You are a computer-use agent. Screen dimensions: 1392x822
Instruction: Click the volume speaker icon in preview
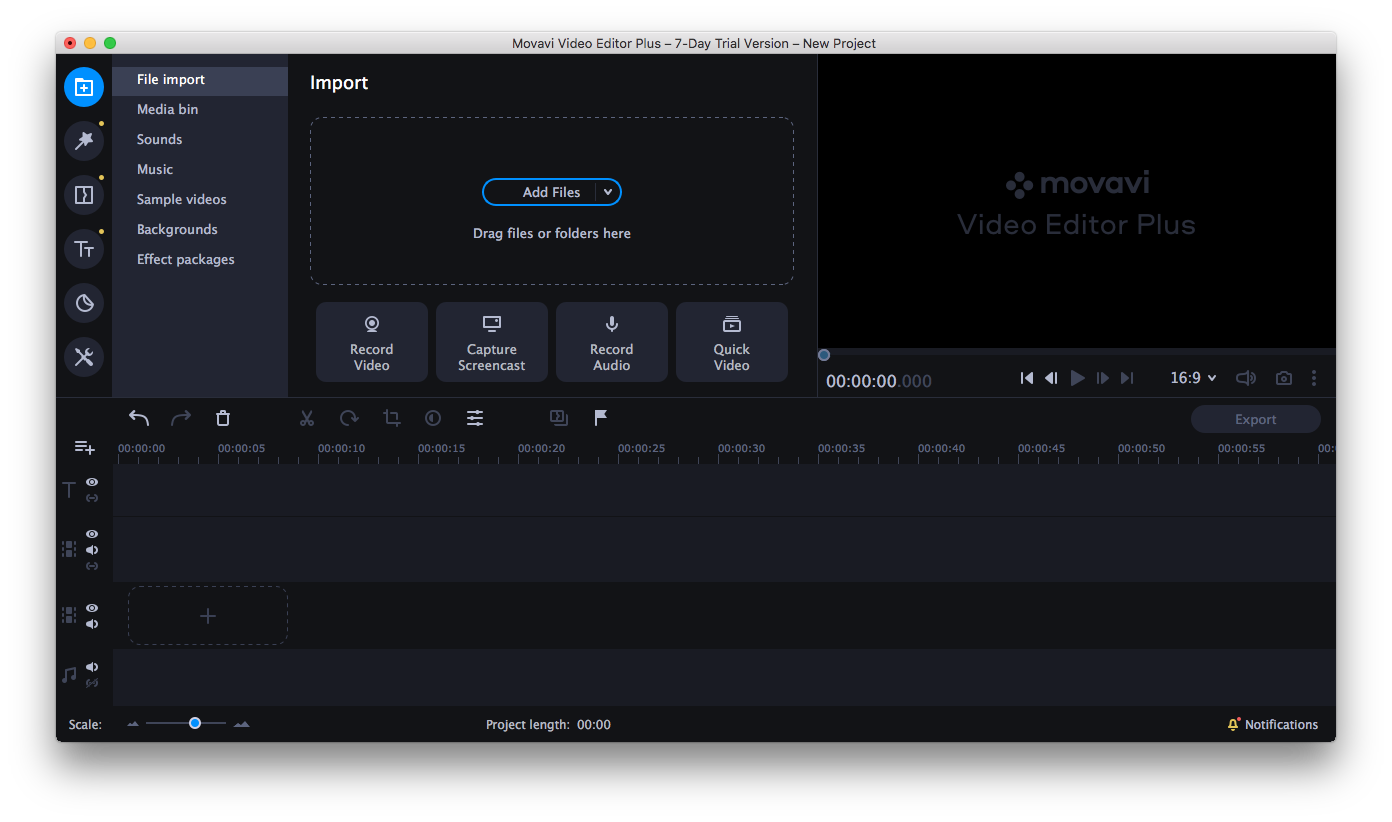click(1245, 378)
